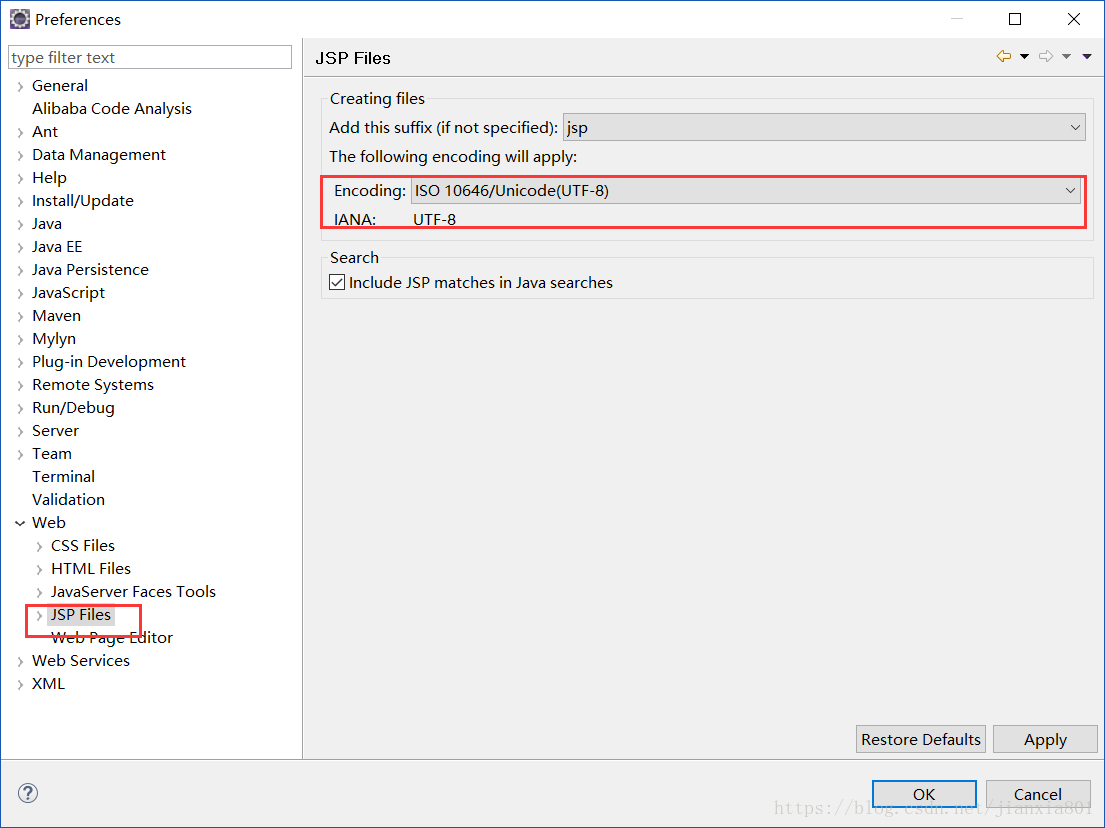Open the suffix jsp combo box

tap(824, 128)
